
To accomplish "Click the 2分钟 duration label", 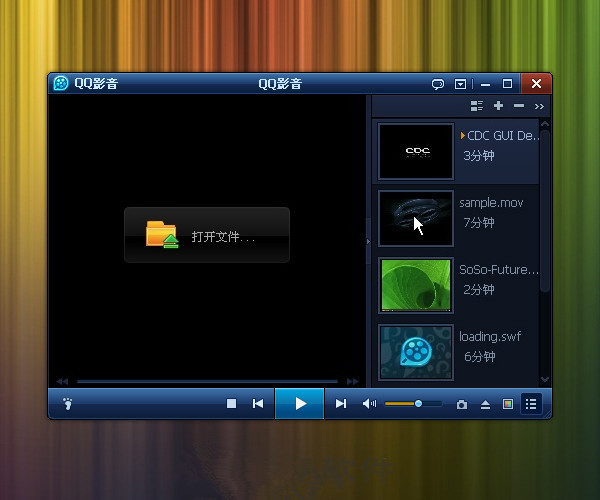I will (x=479, y=290).
